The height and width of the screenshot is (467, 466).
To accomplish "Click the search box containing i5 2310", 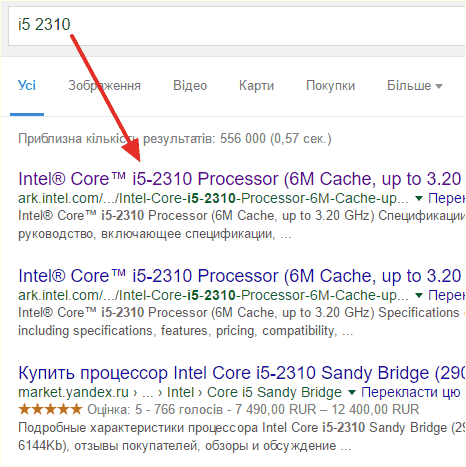I will 237,25.
